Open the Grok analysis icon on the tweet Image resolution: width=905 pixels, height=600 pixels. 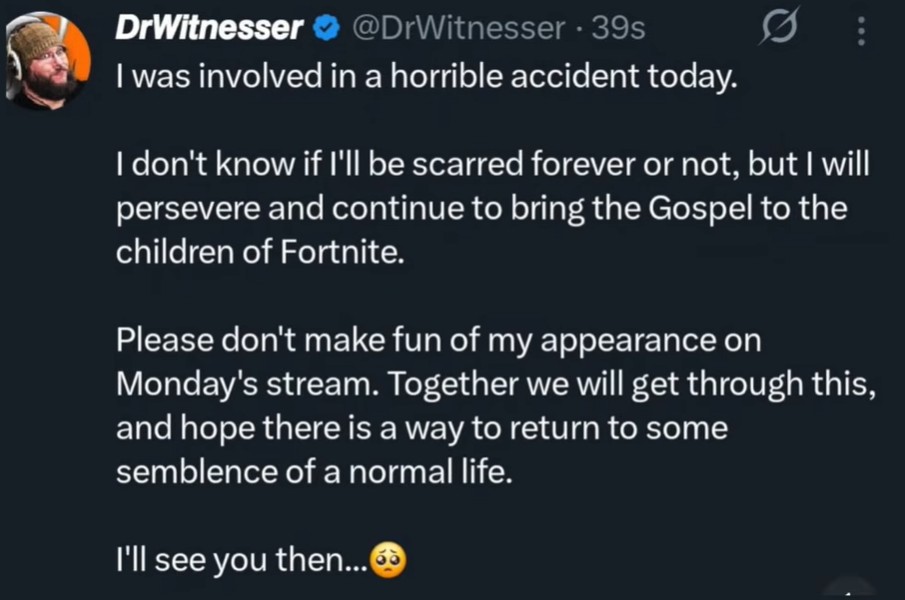778,27
